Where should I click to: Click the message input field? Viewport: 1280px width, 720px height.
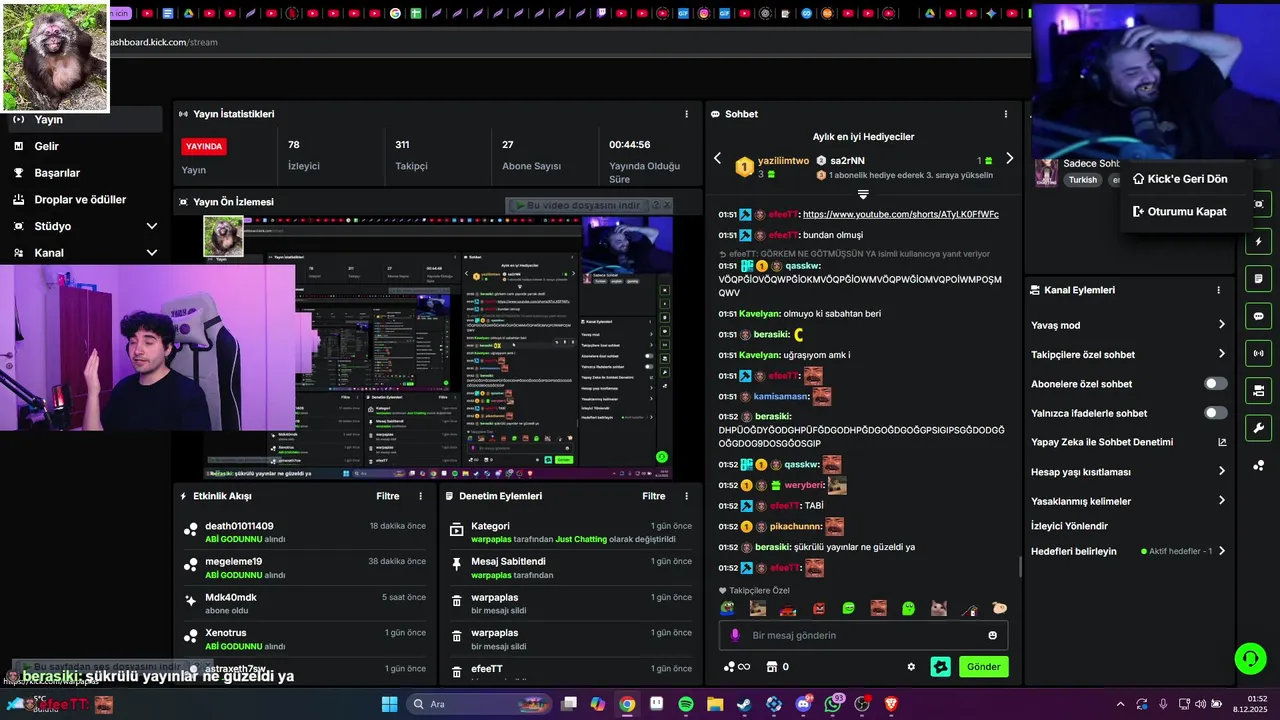pos(863,635)
